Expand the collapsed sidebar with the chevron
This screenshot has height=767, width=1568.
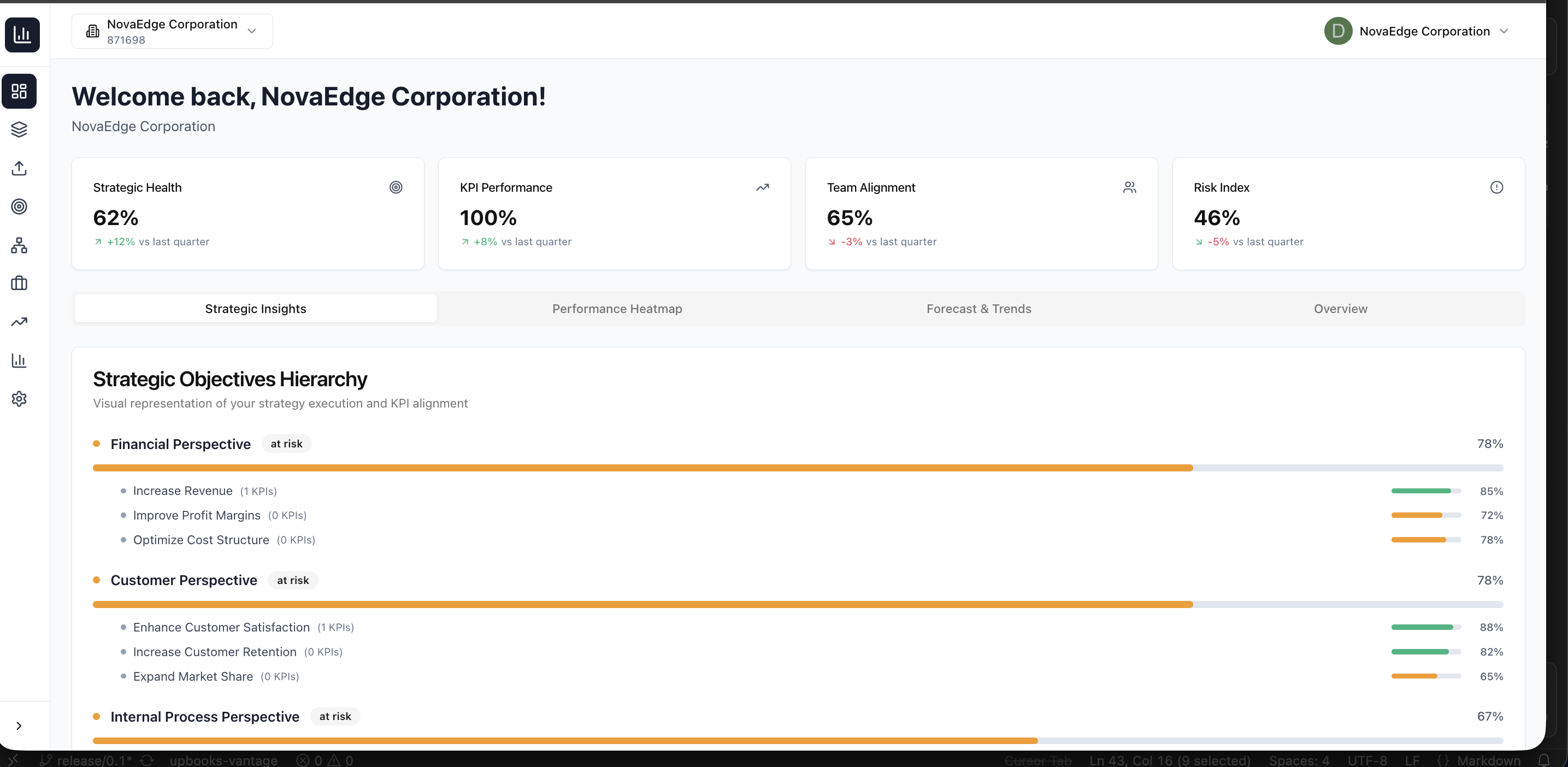click(19, 725)
